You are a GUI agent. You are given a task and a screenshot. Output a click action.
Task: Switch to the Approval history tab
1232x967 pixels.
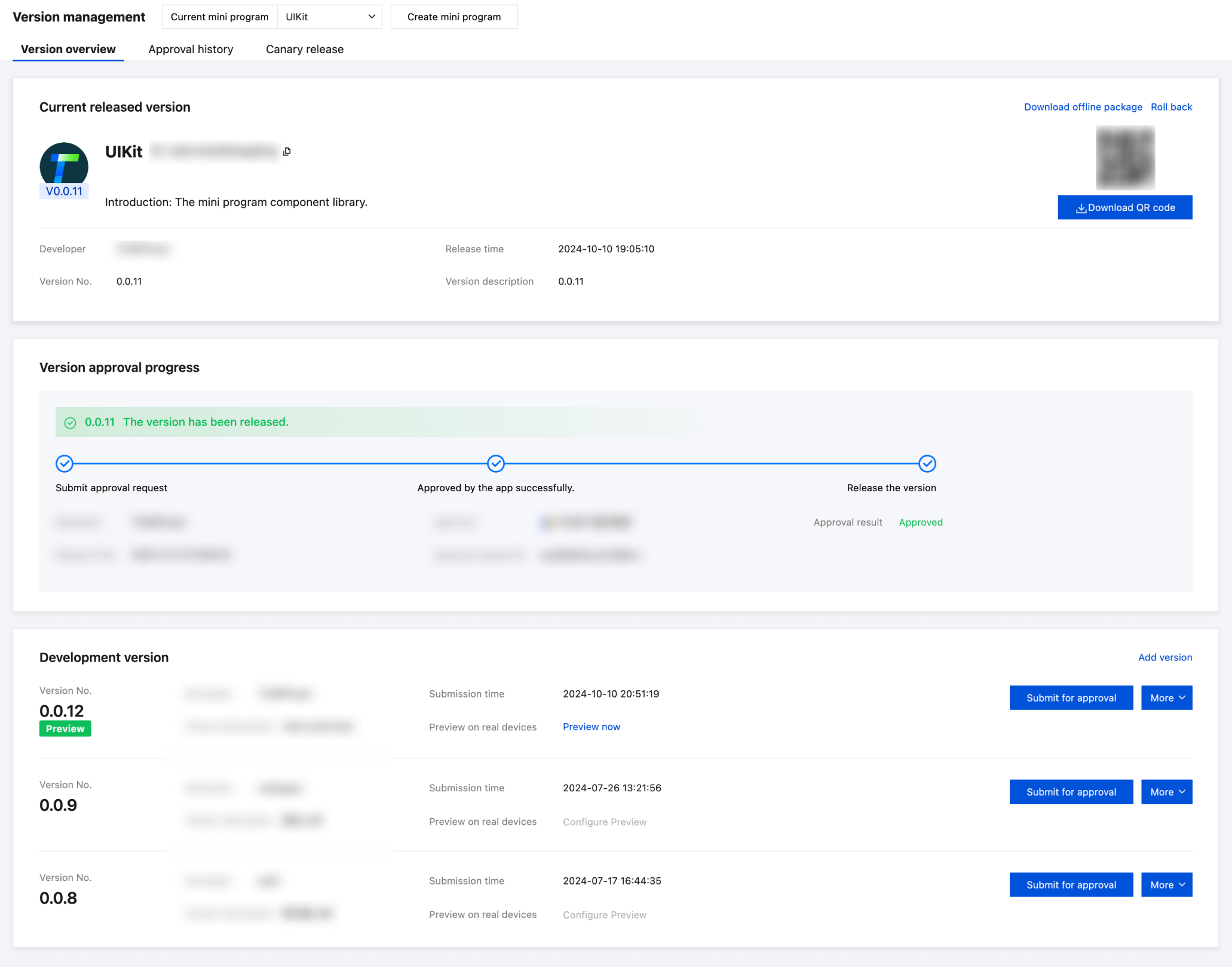point(191,49)
